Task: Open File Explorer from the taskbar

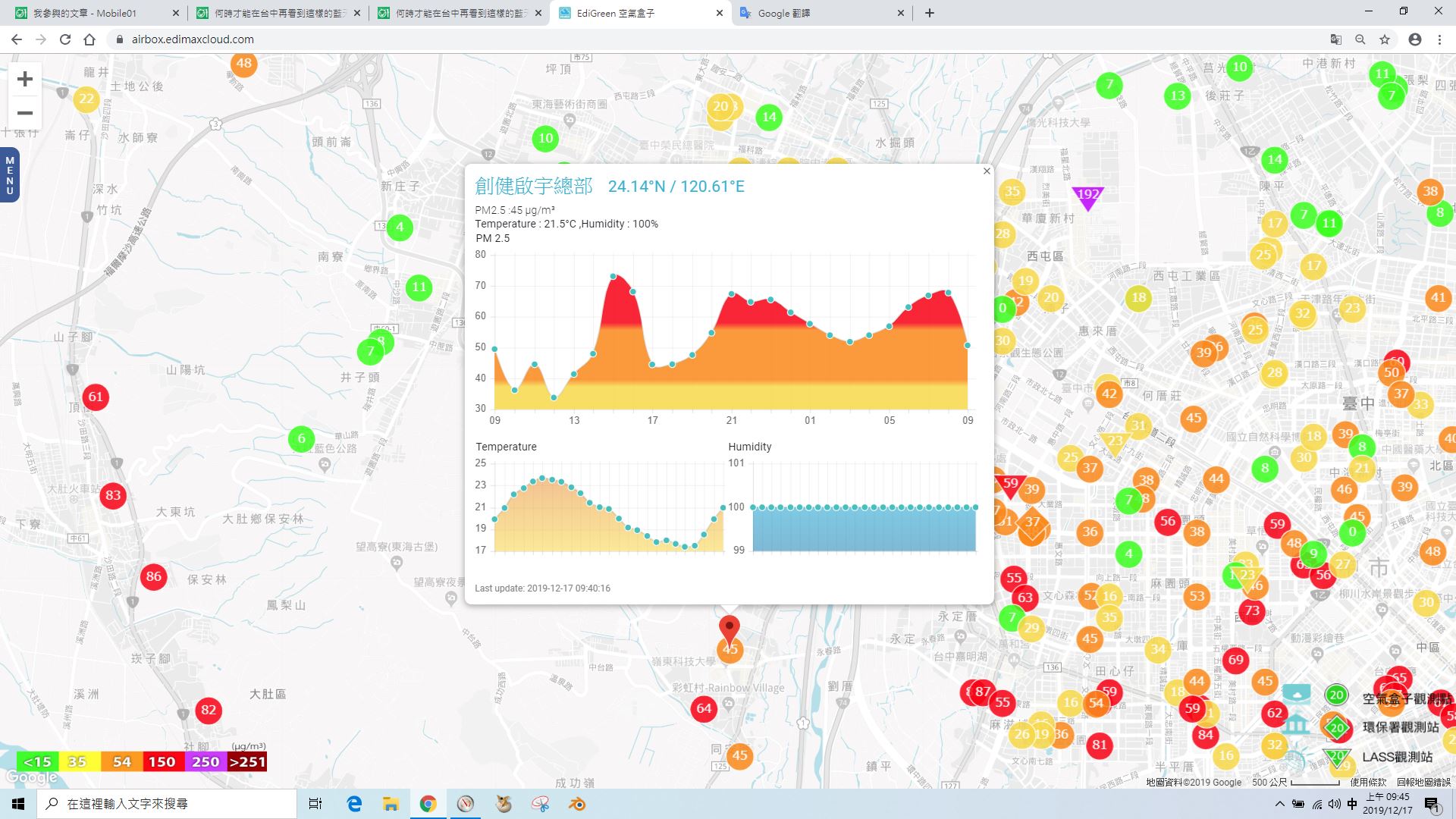Action: (x=391, y=804)
